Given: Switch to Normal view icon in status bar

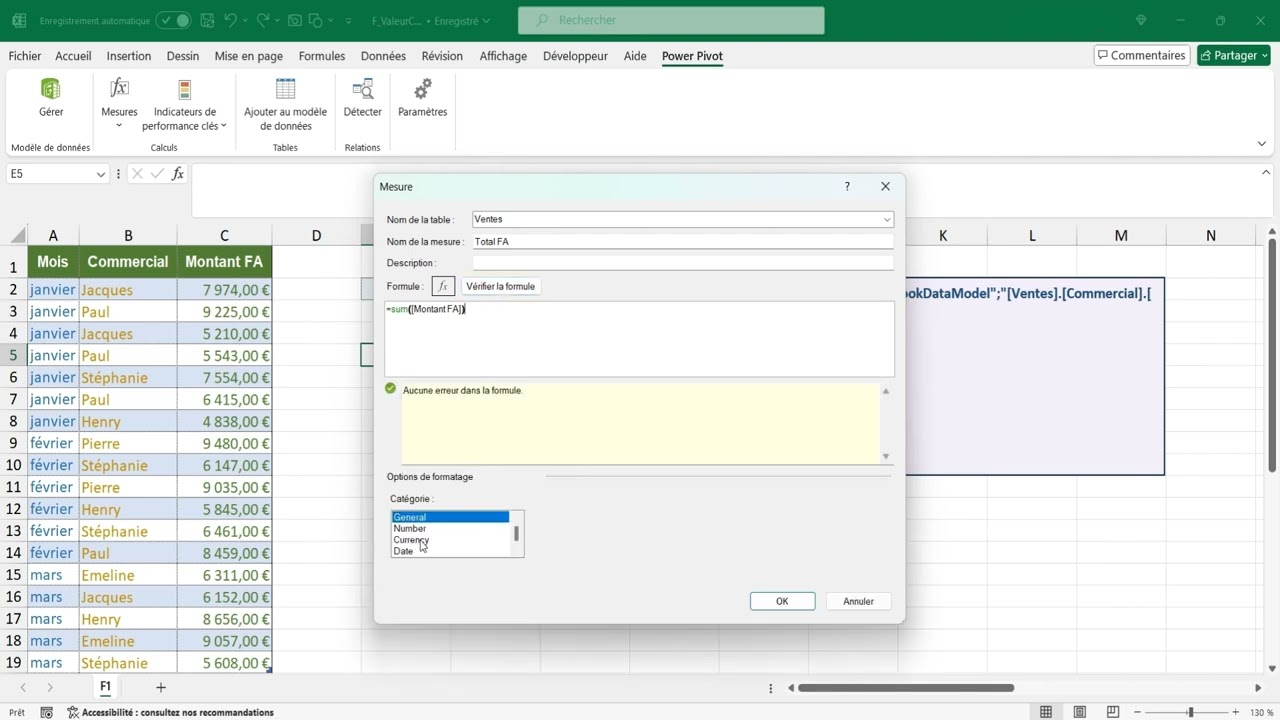Looking at the screenshot, I should click(x=1046, y=712).
